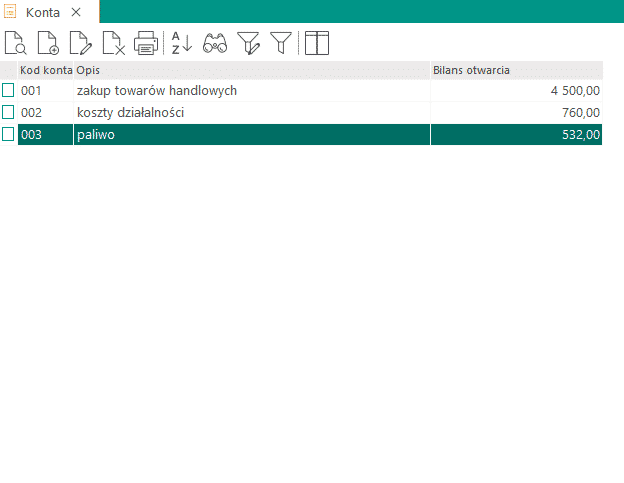This screenshot has height=483, width=624.
Task: Click the Konta tab icon
Action: click(x=10, y=12)
